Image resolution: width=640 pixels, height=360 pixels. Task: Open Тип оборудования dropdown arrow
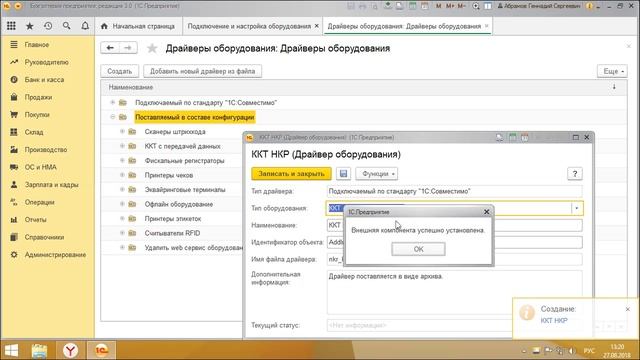tap(577, 208)
